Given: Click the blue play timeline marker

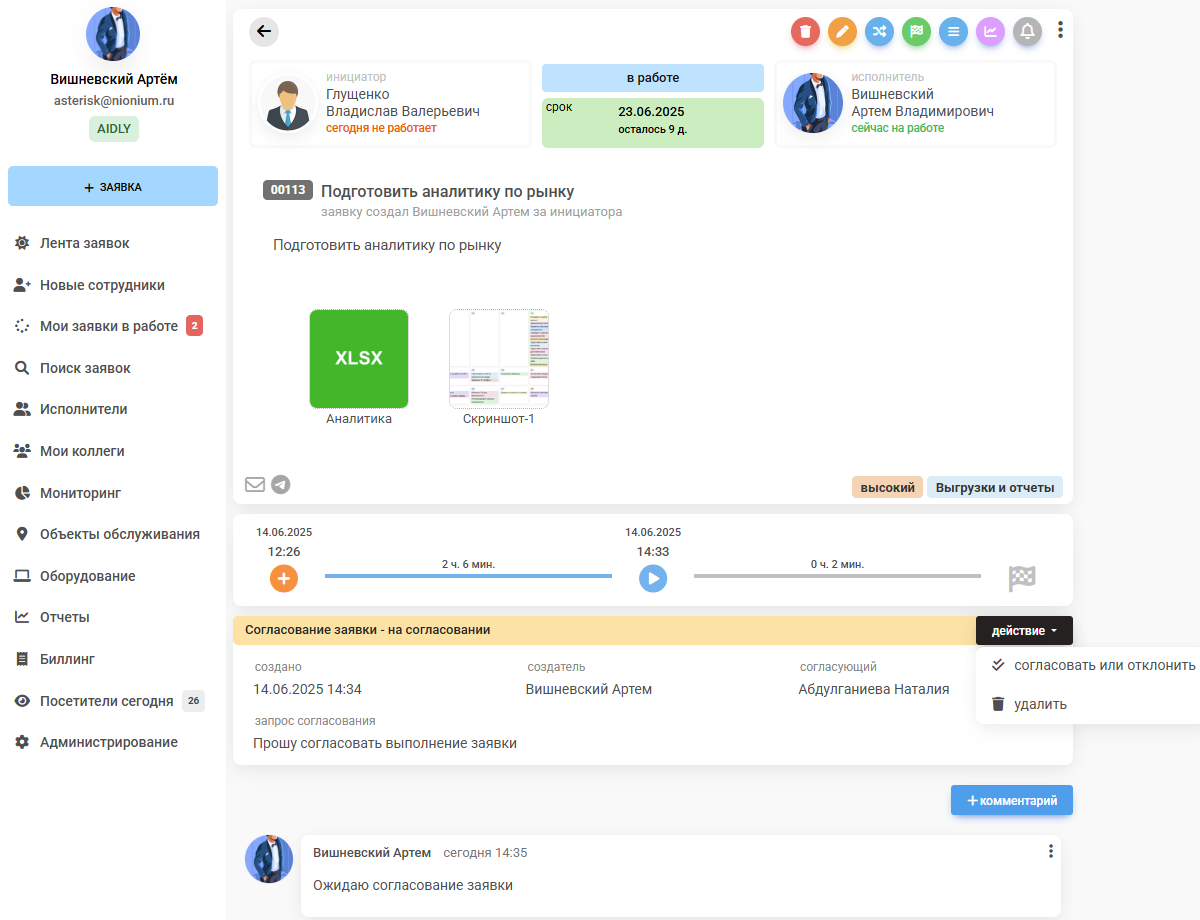Looking at the screenshot, I should click(x=653, y=578).
